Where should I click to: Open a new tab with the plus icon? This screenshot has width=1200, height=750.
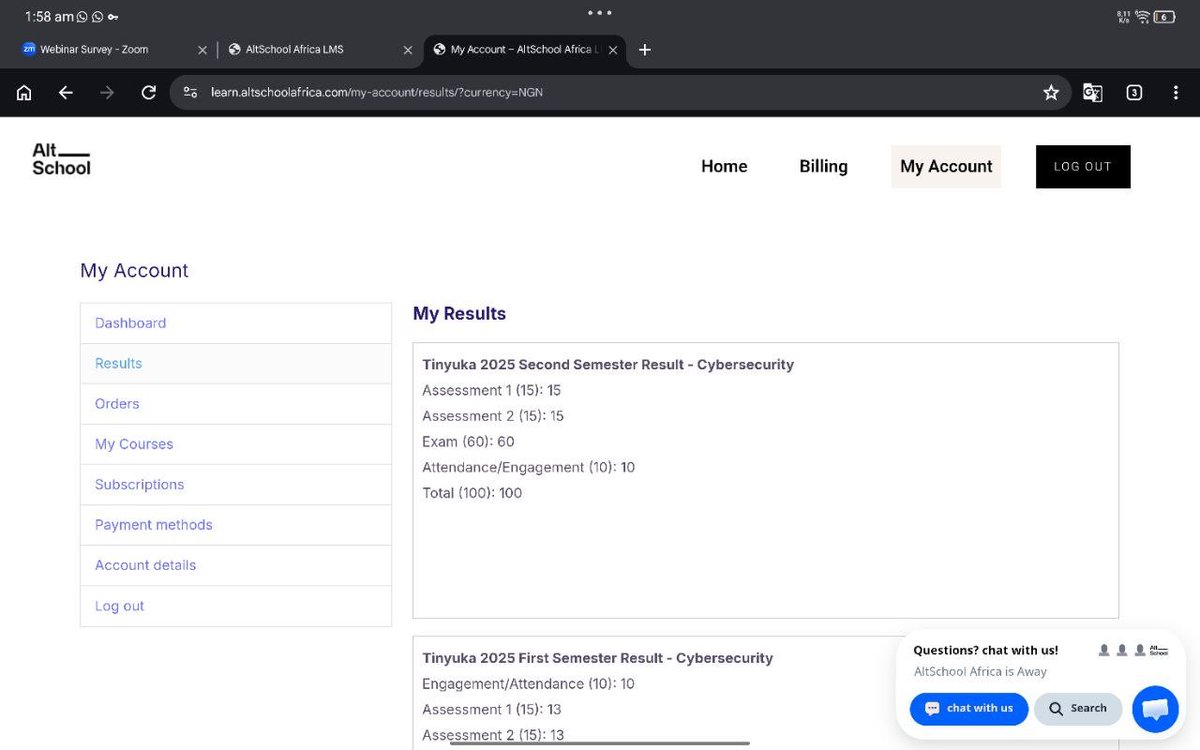click(645, 49)
